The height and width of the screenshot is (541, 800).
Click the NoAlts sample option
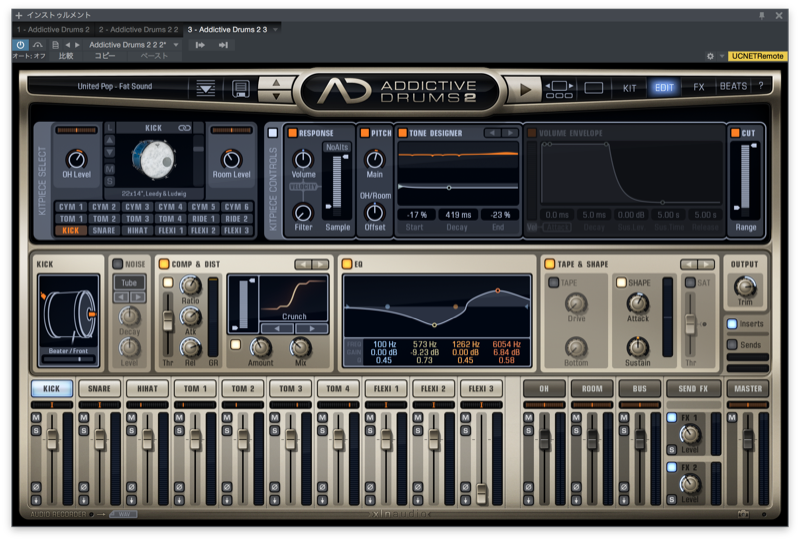[337, 147]
